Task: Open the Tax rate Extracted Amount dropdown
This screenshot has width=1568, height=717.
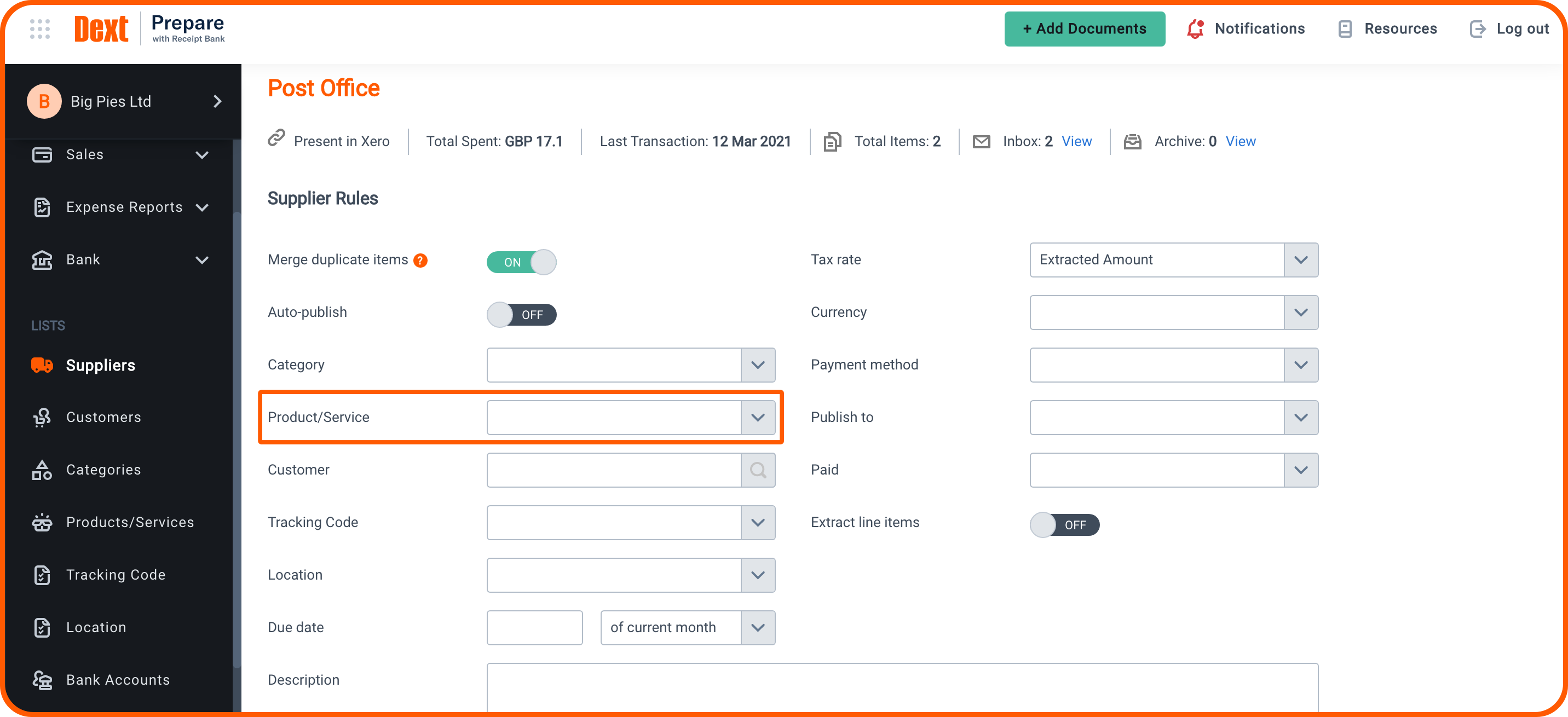Action: point(1174,260)
